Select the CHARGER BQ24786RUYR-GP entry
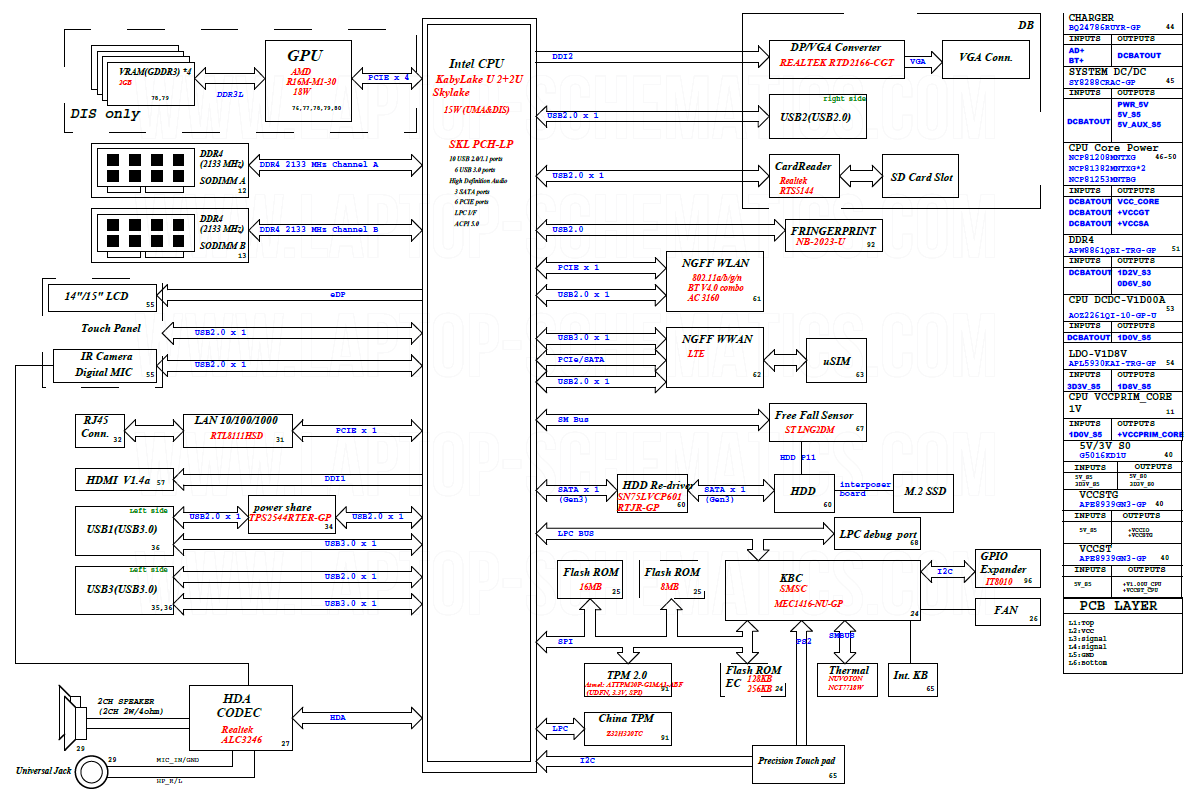The image size is (1198, 791). coord(1121,22)
